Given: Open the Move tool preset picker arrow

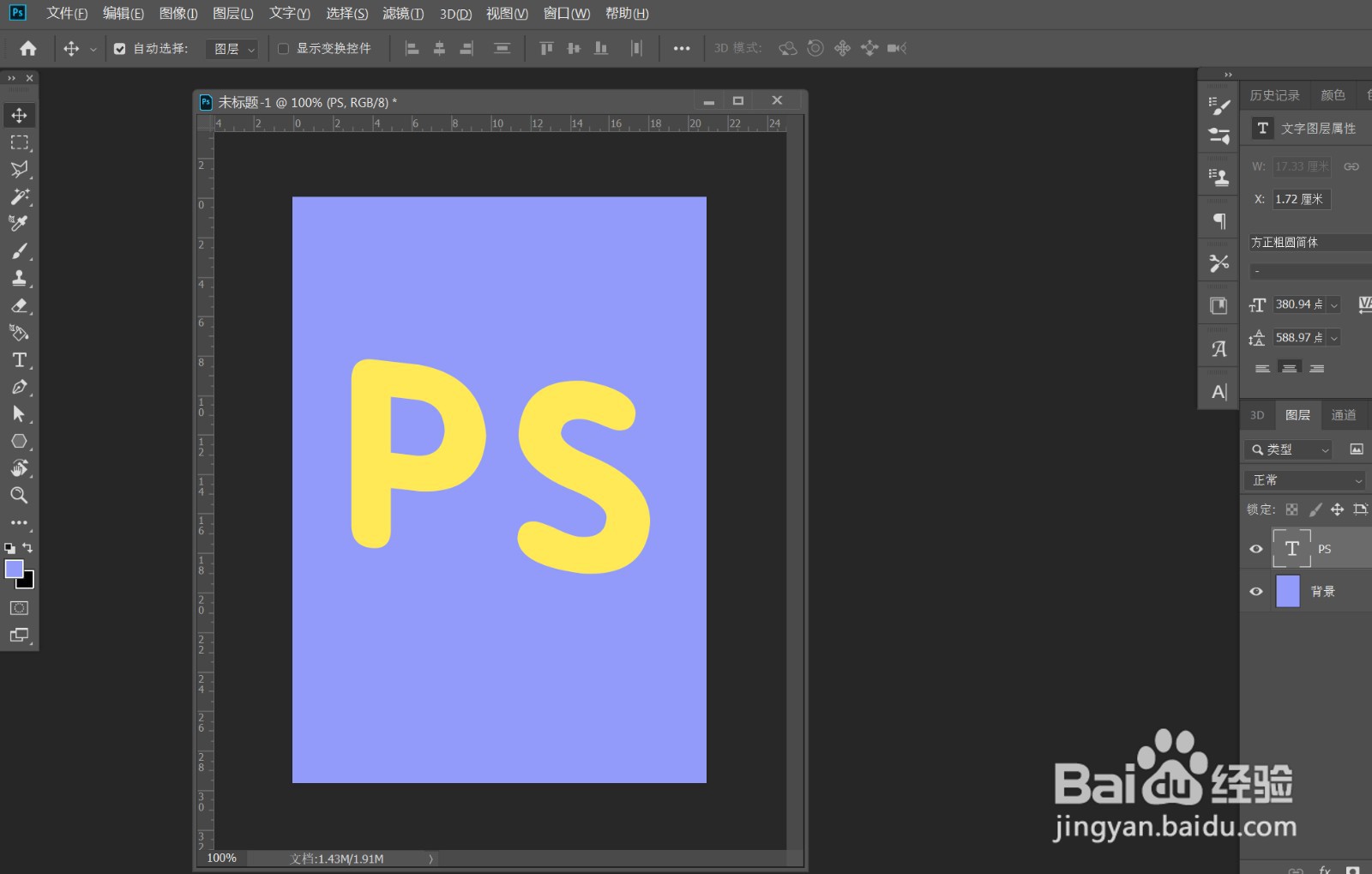Looking at the screenshot, I should coord(93,50).
